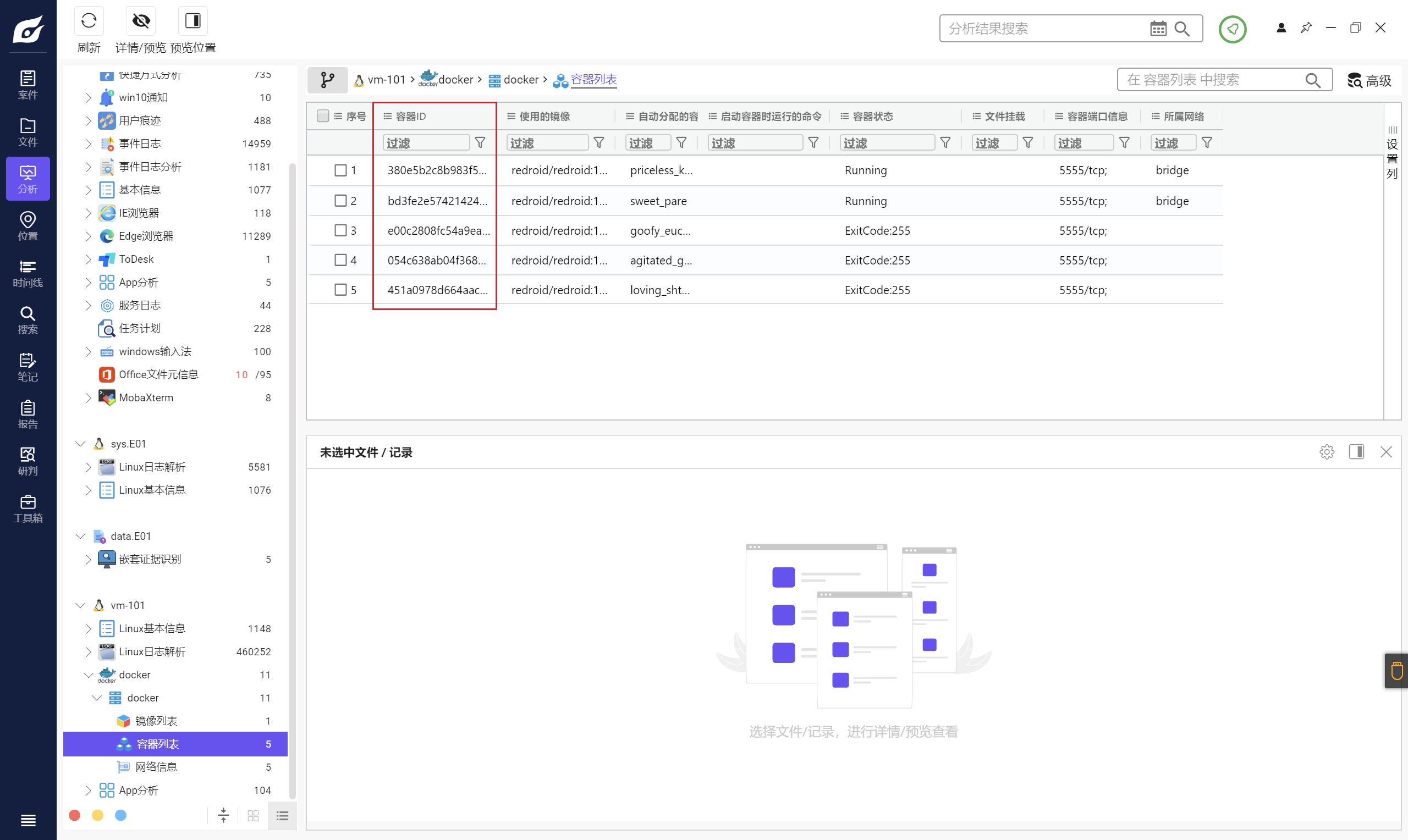Screen dimensions: 1408x840
Task: Open the 研判 sidebar section
Action: (28, 461)
